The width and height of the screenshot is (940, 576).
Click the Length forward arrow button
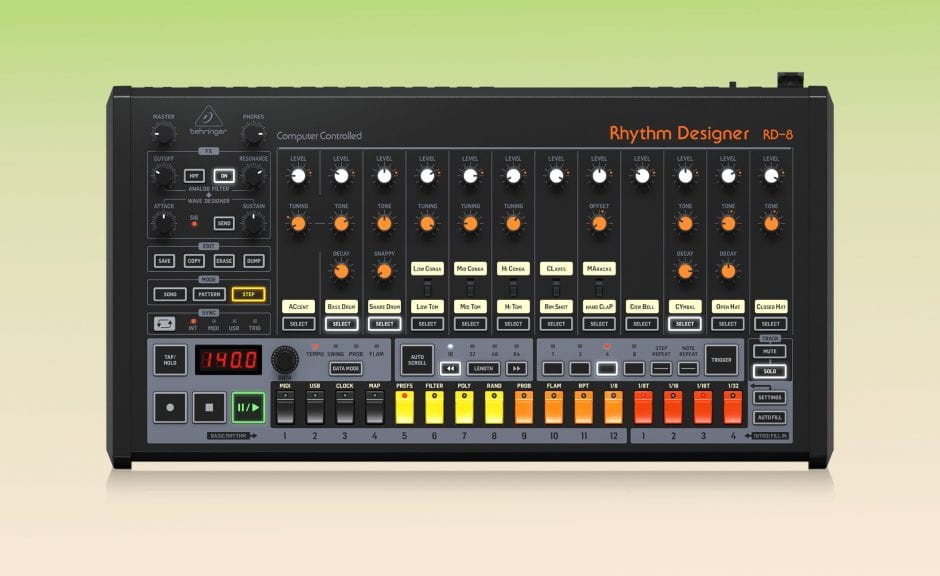[x=515, y=368]
